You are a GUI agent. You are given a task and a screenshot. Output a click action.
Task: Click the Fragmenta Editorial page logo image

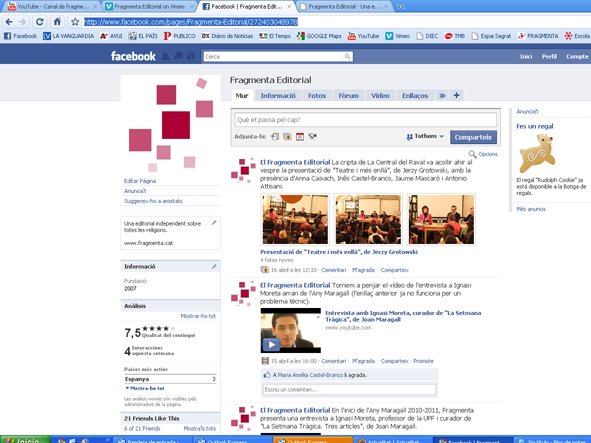tap(170, 124)
